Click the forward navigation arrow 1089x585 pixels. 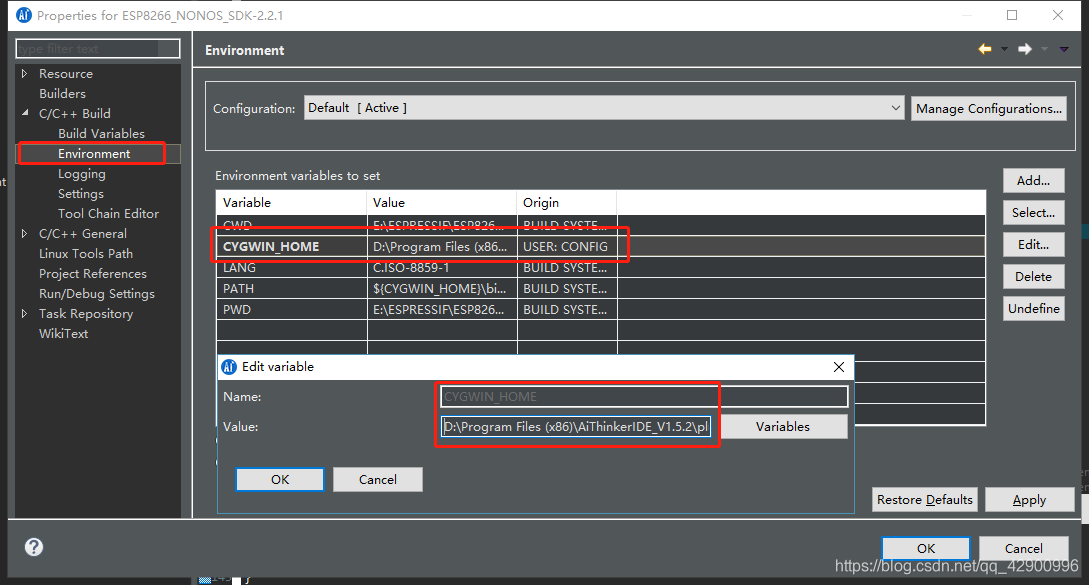[1024, 49]
